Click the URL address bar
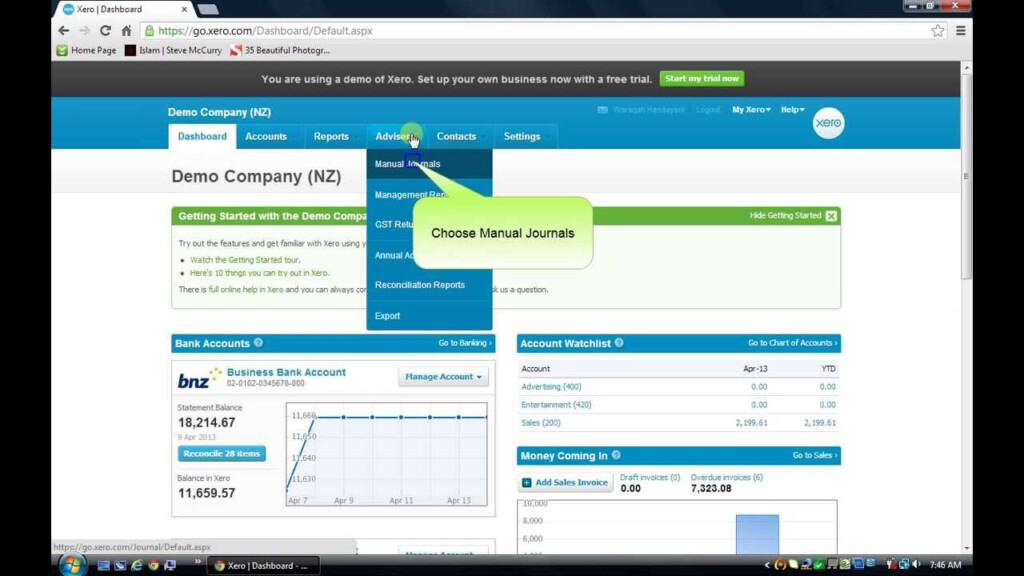Screen dimensions: 1024x576 click(x=536, y=31)
